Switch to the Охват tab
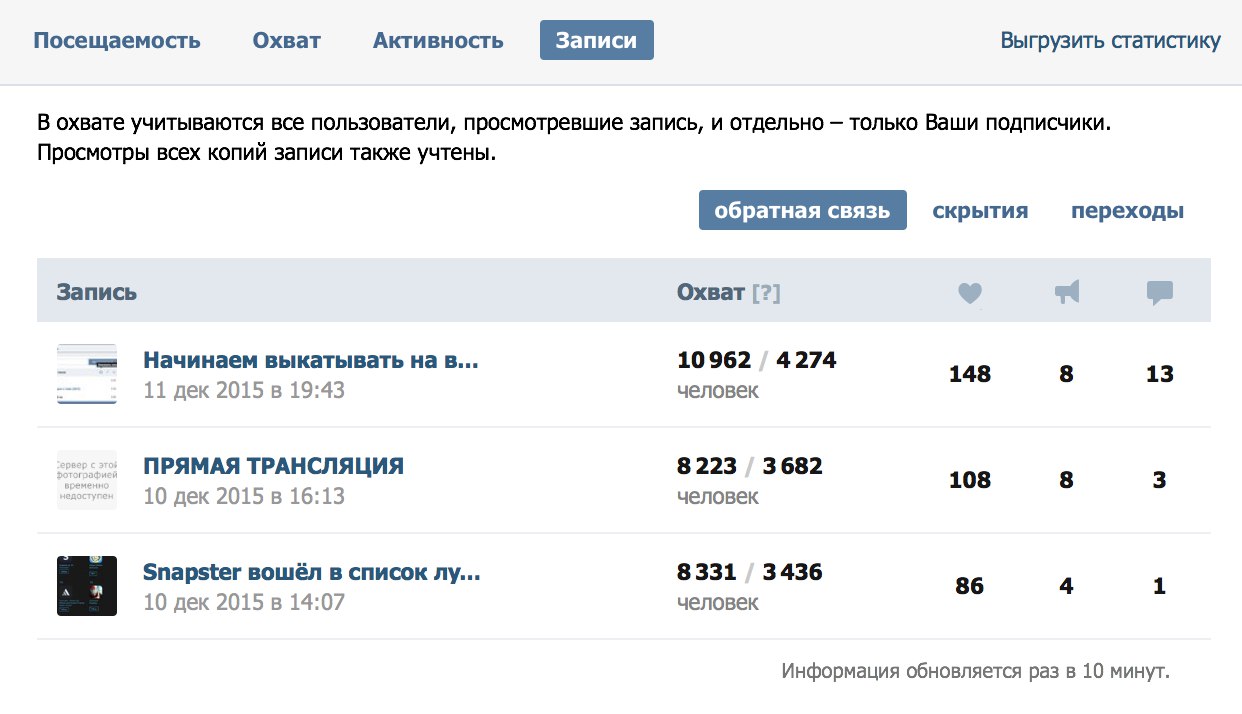 287,41
